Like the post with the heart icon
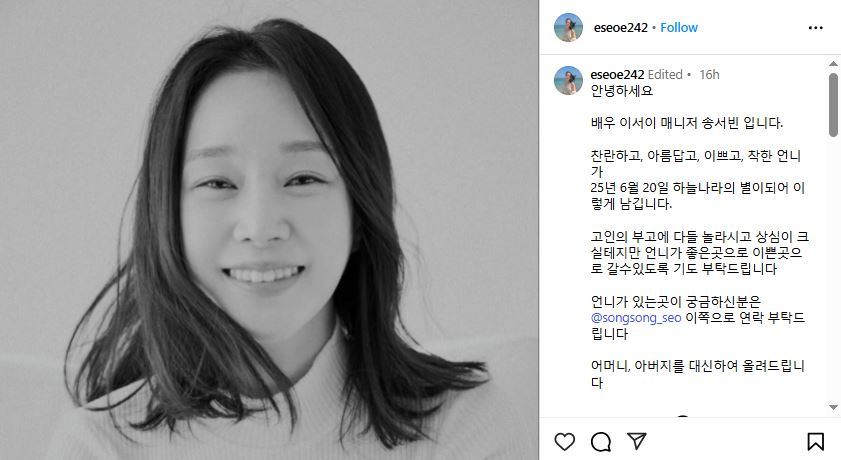This screenshot has height=460, width=841. tap(564, 442)
